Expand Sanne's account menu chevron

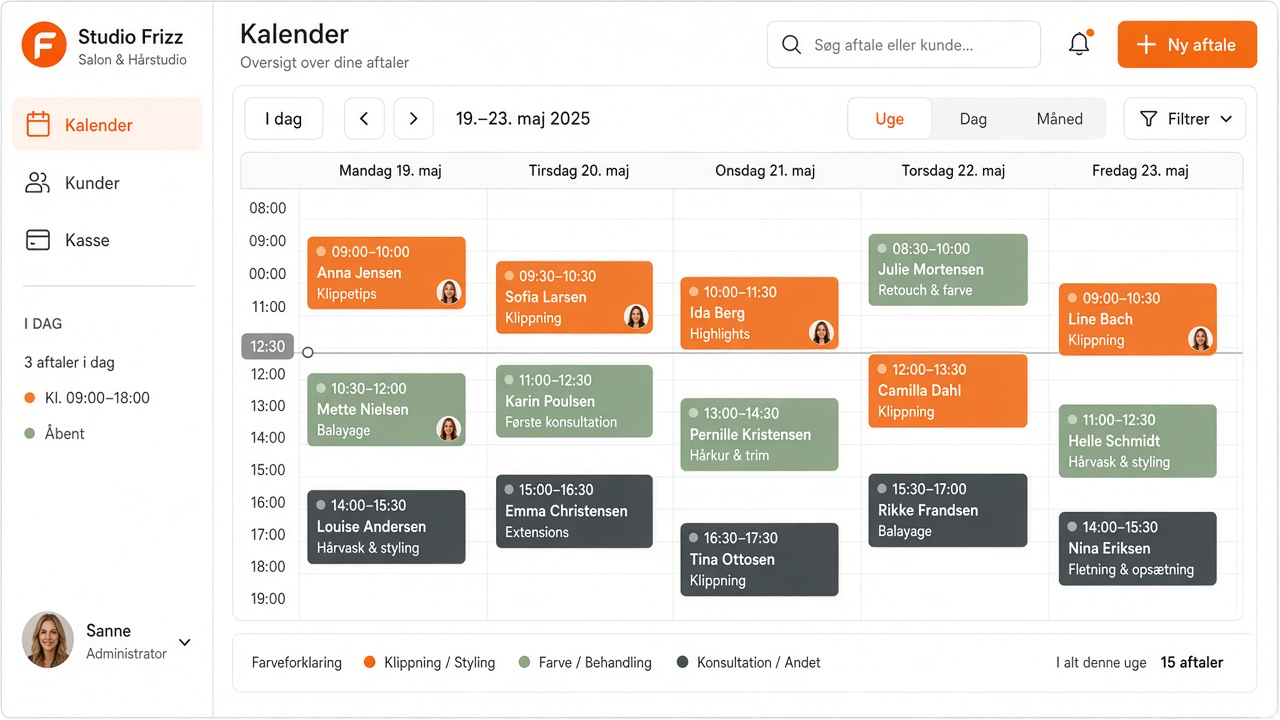pos(185,642)
